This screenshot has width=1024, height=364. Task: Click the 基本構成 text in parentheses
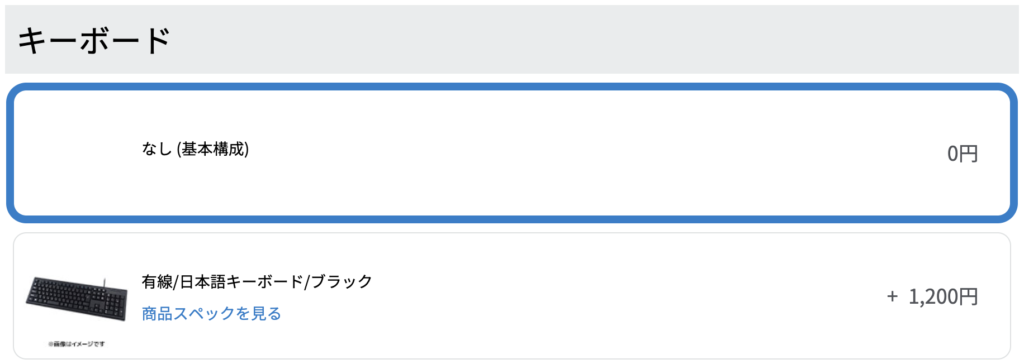[x=213, y=149]
